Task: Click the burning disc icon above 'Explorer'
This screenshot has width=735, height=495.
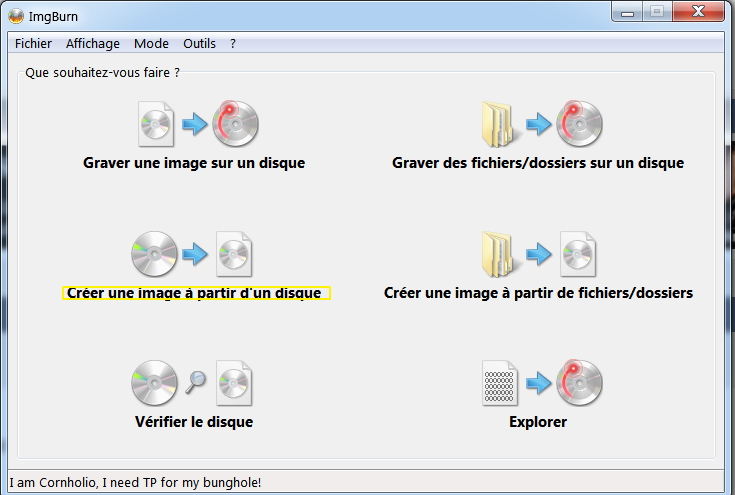Action: click(x=579, y=382)
